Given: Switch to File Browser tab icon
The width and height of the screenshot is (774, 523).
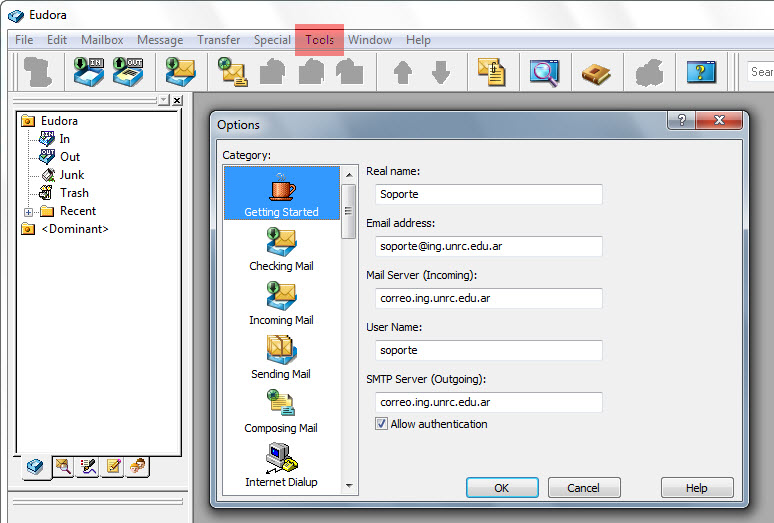Looking at the screenshot, I should point(63,466).
